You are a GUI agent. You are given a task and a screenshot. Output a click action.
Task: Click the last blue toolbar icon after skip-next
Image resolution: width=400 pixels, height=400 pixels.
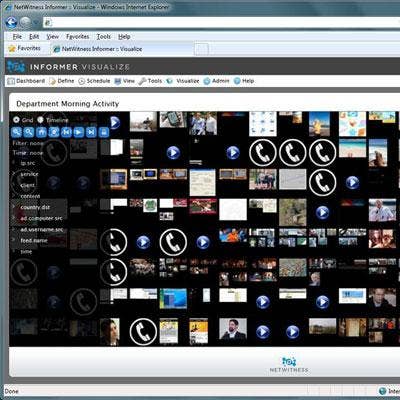(x=103, y=132)
